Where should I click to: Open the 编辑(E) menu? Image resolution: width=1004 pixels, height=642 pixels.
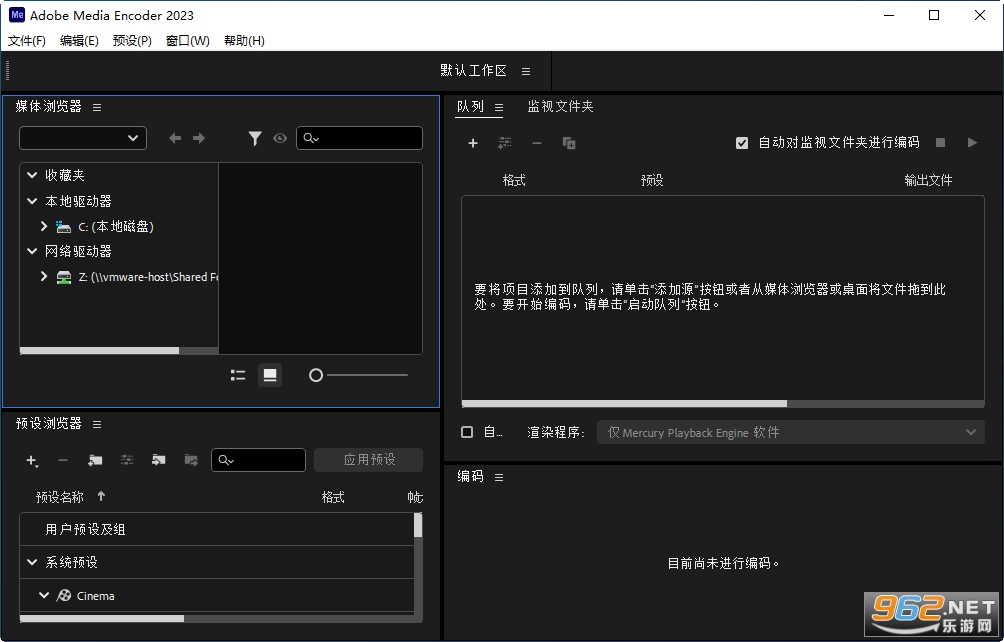pyautogui.click(x=79, y=40)
